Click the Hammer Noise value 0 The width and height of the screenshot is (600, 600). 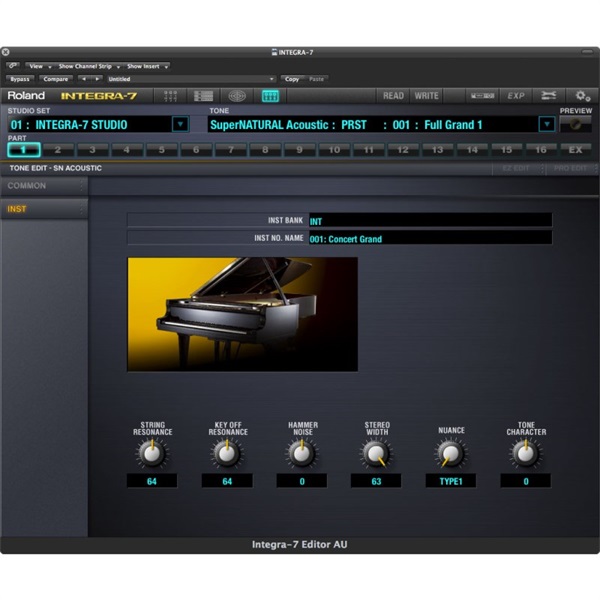(x=302, y=481)
